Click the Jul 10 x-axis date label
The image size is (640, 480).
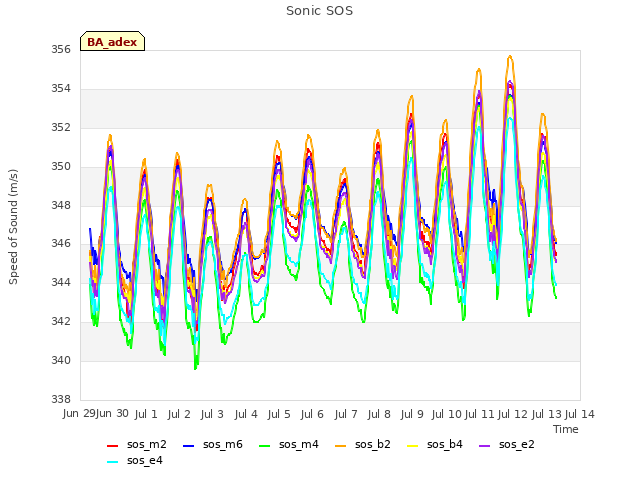[x=447, y=414]
